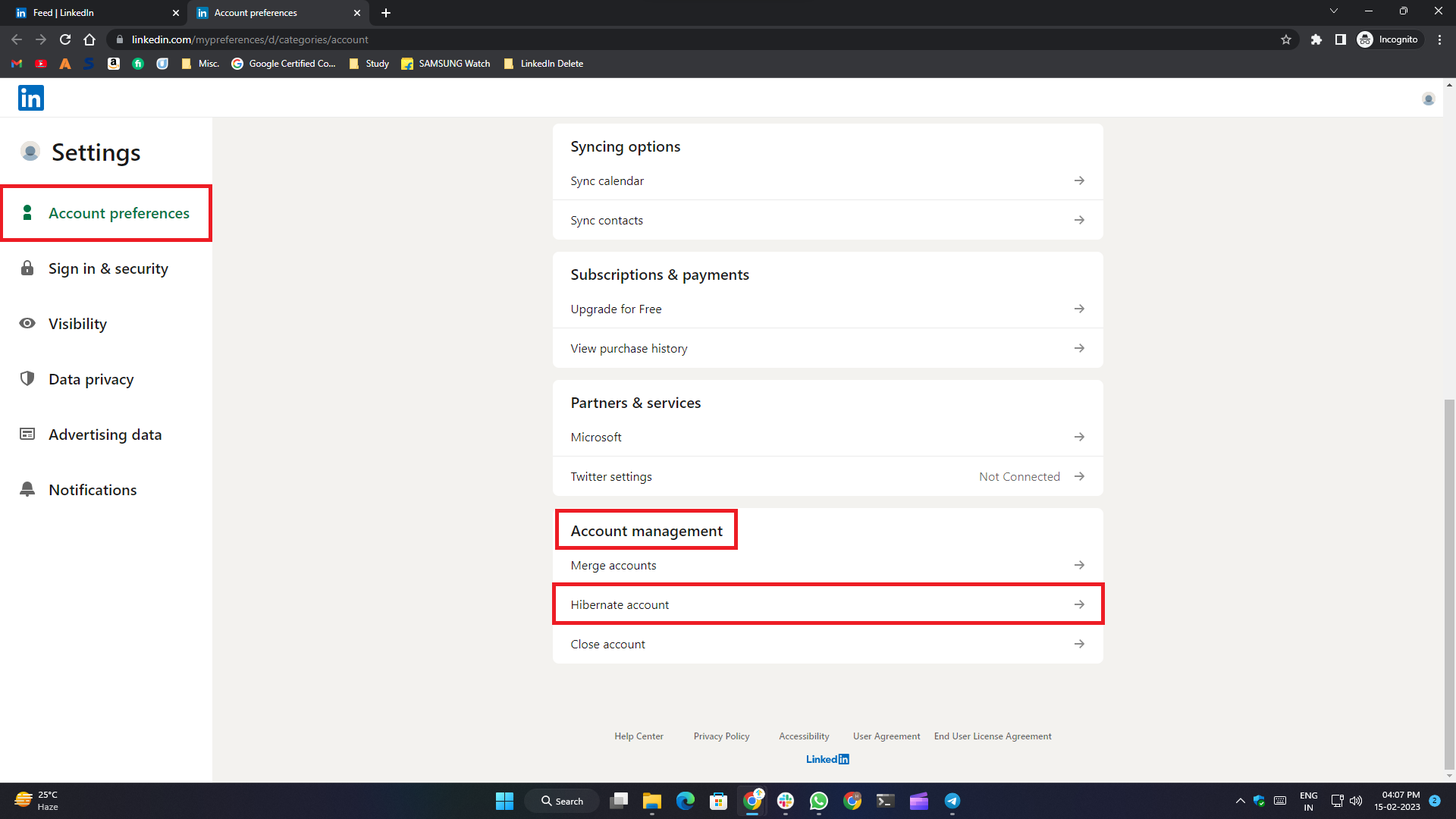Open Hibernate account arrow
This screenshot has width=1456, height=819.
[1079, 604]
